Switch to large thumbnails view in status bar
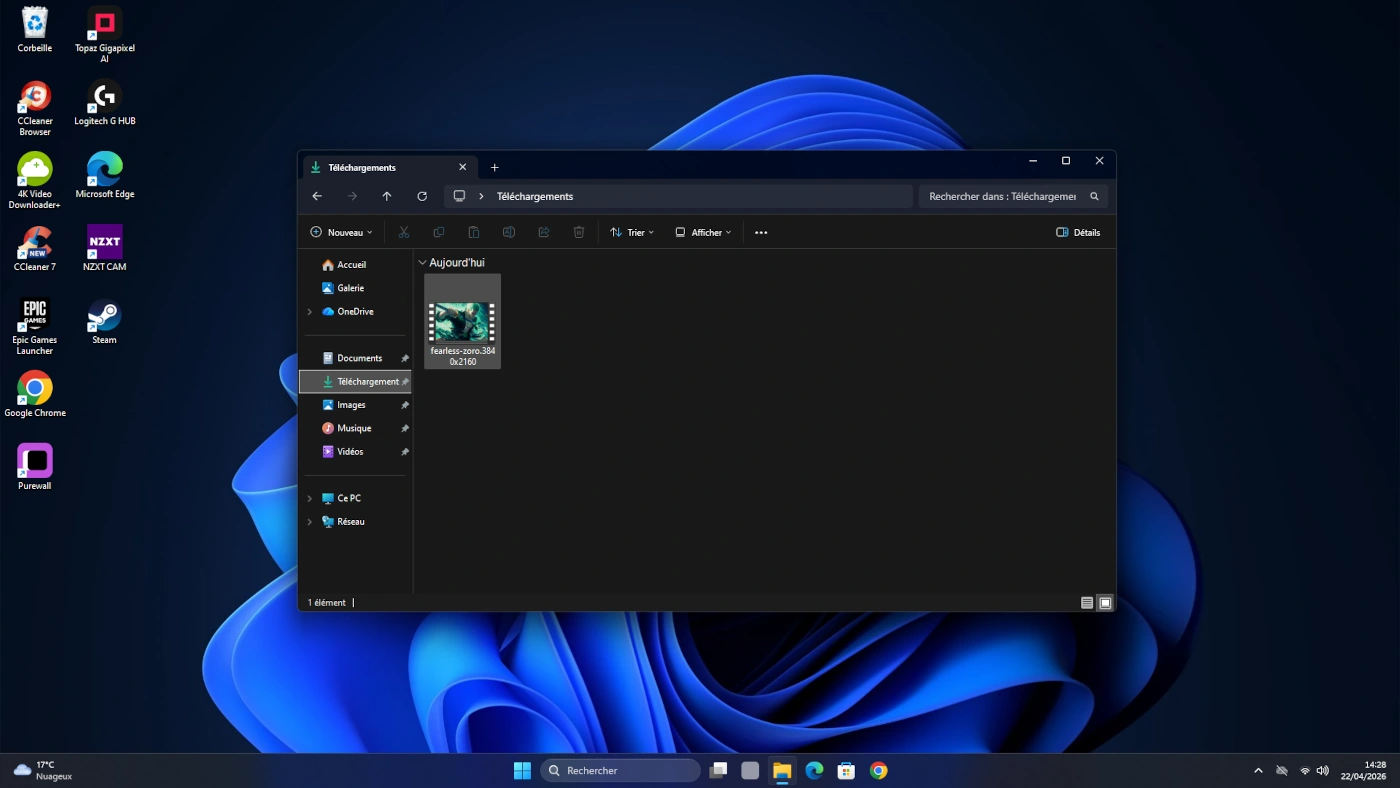 [x=1105, y=603]
